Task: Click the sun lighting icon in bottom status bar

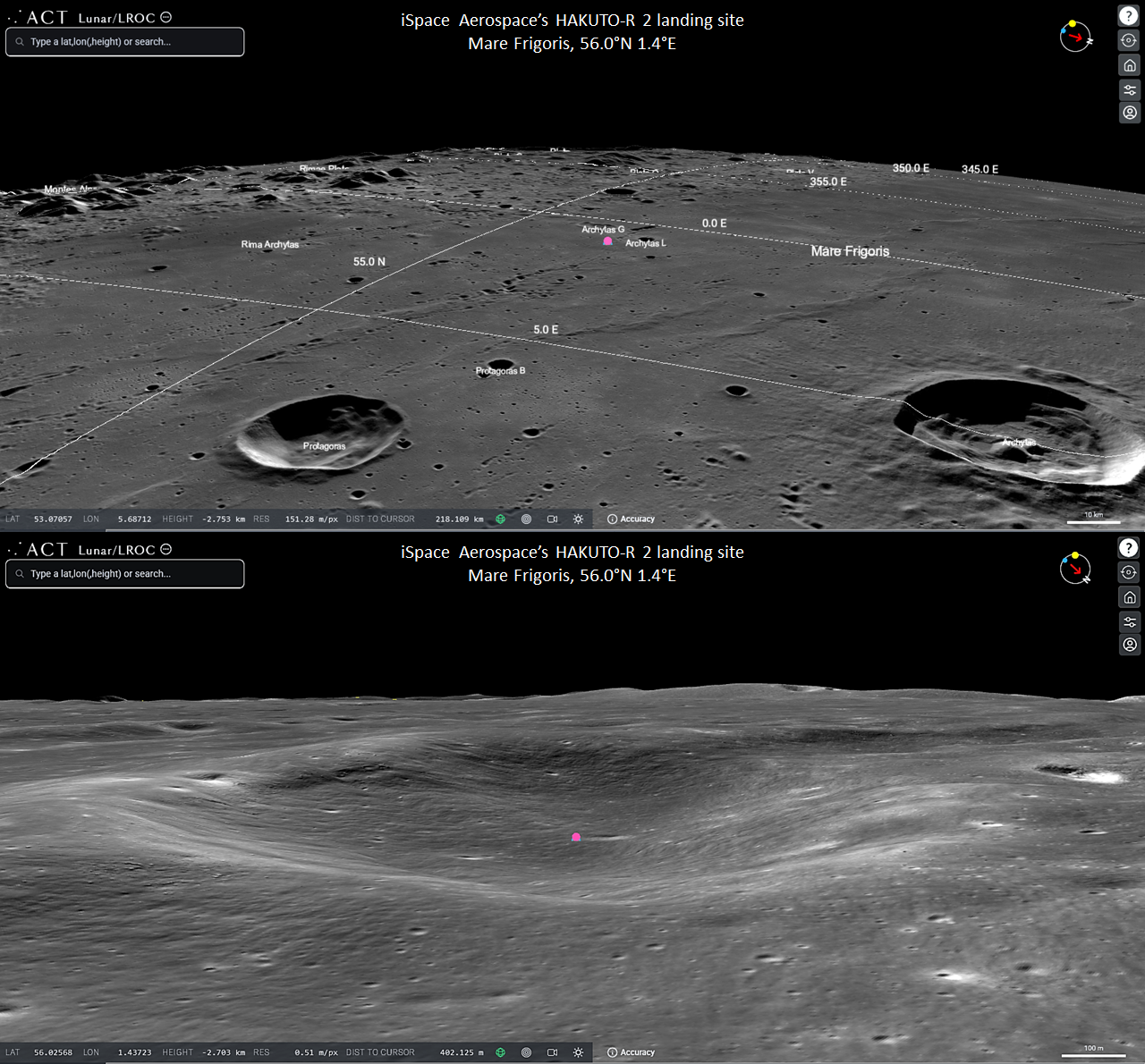Action: tap(579, 1052)
